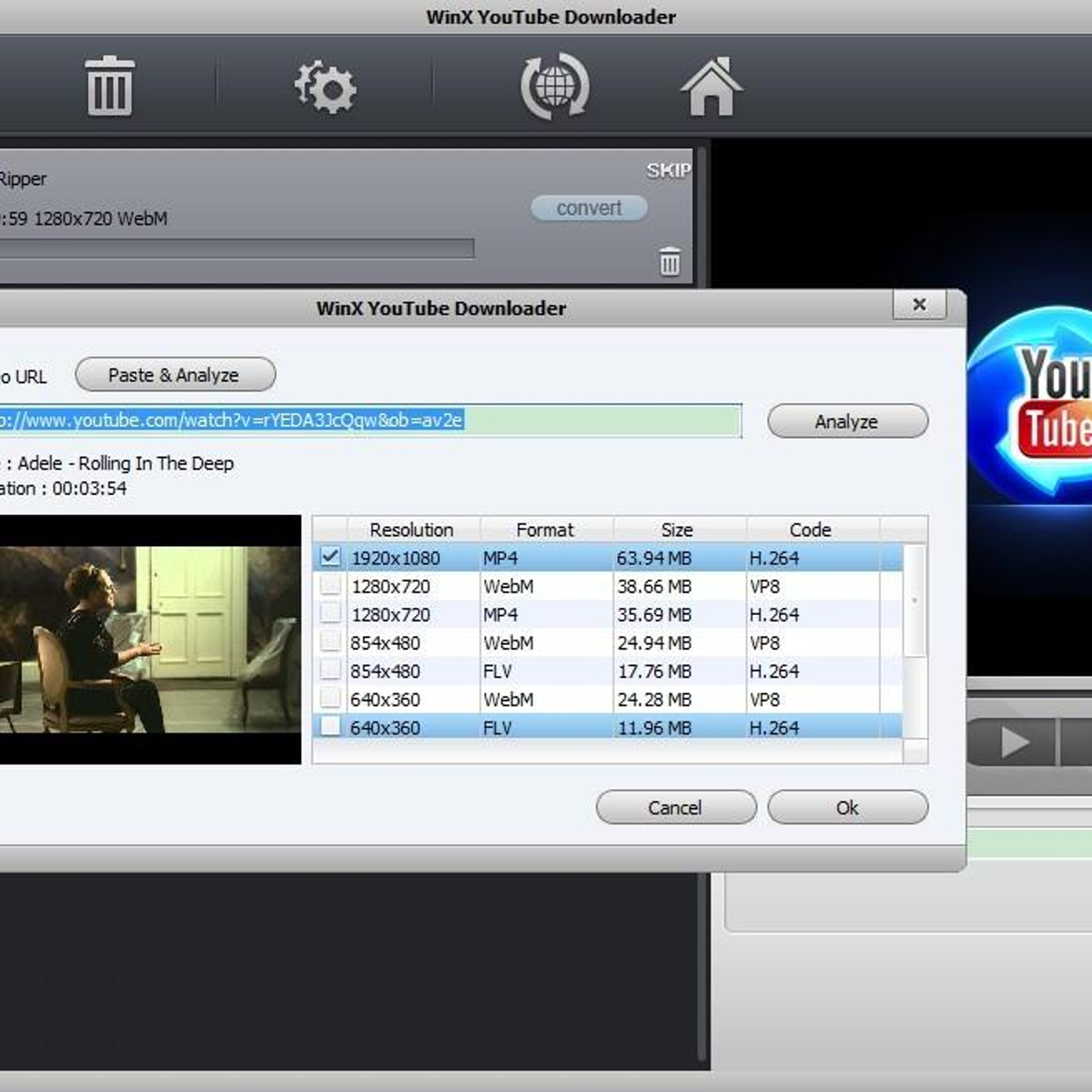The width and height of the screenshot is (1092, 1092).
Task: Sort by the Resolution column header
Action: [413, 530]
